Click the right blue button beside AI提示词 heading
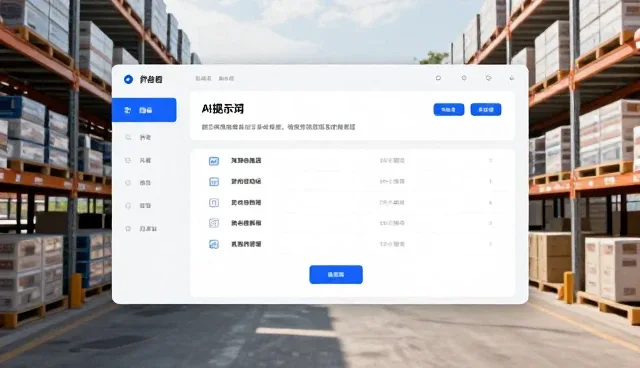640x368 pixels. [486, 109]
